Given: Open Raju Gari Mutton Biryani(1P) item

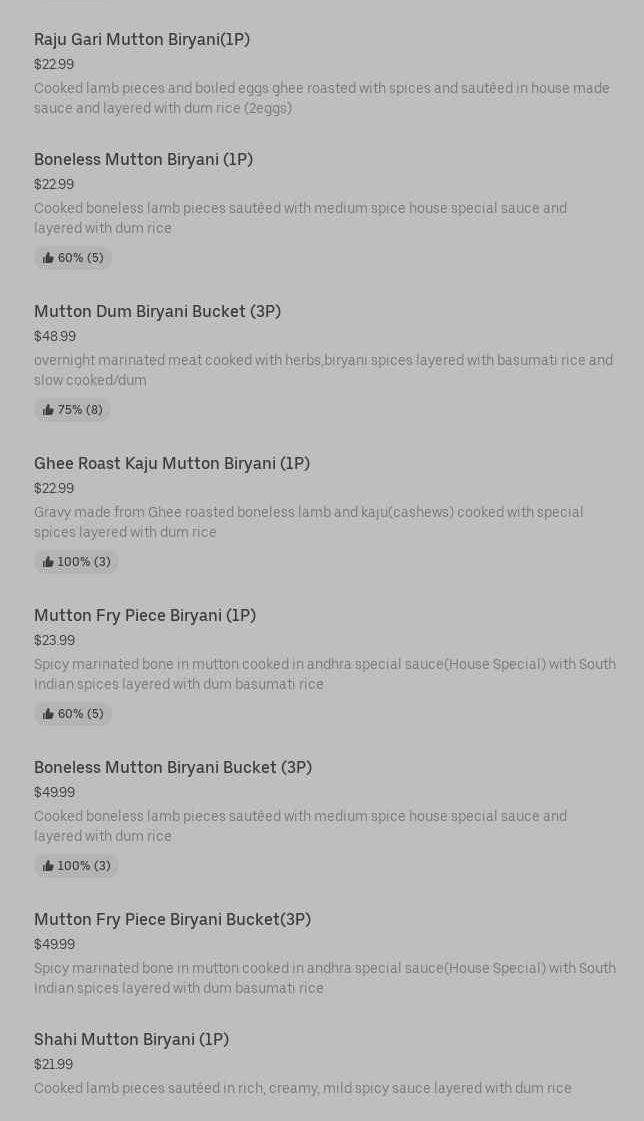Looking at the screenshot, I should pyautogui.click(x=142, y=39).
